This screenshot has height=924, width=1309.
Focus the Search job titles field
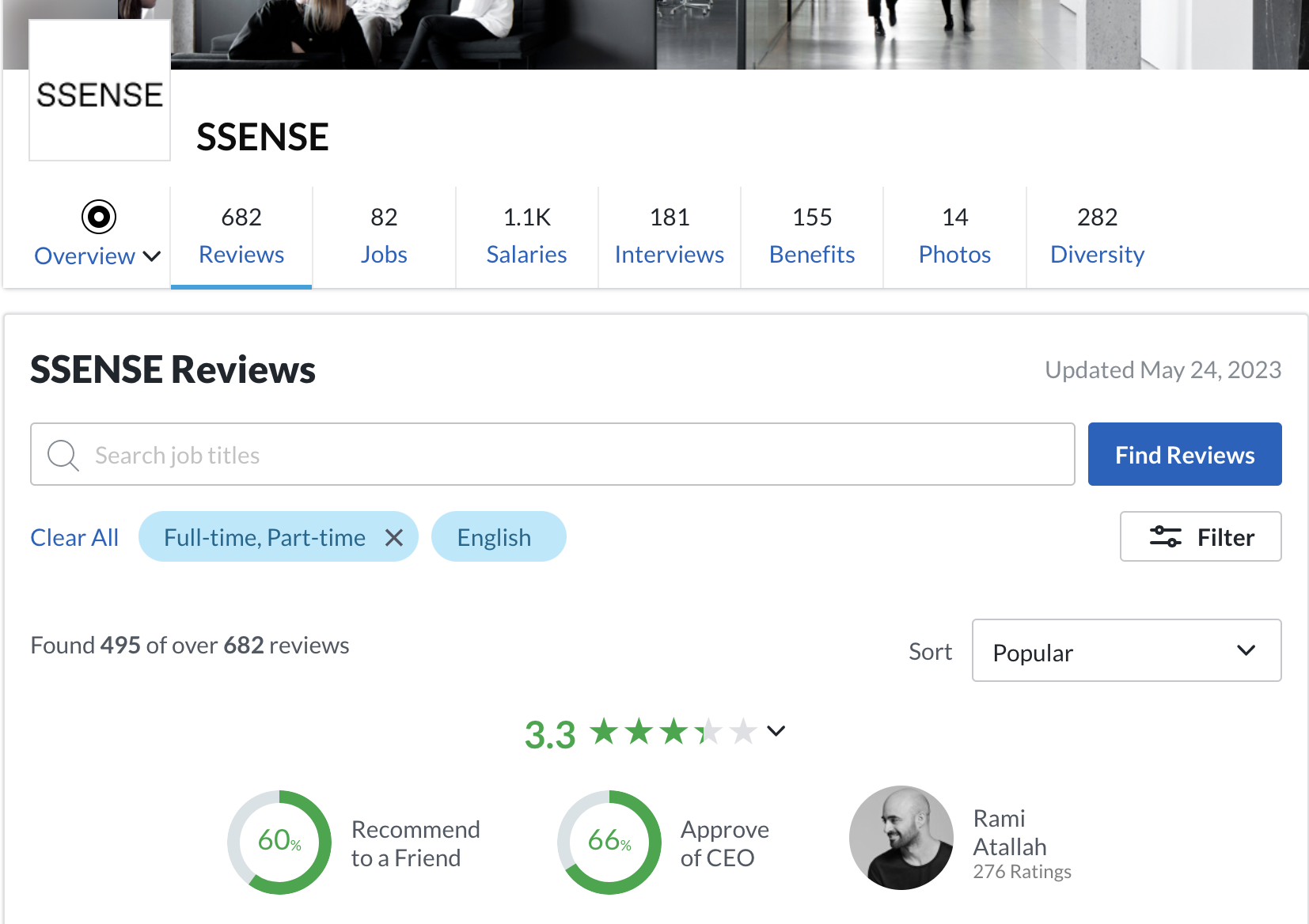tap(552, 454)
